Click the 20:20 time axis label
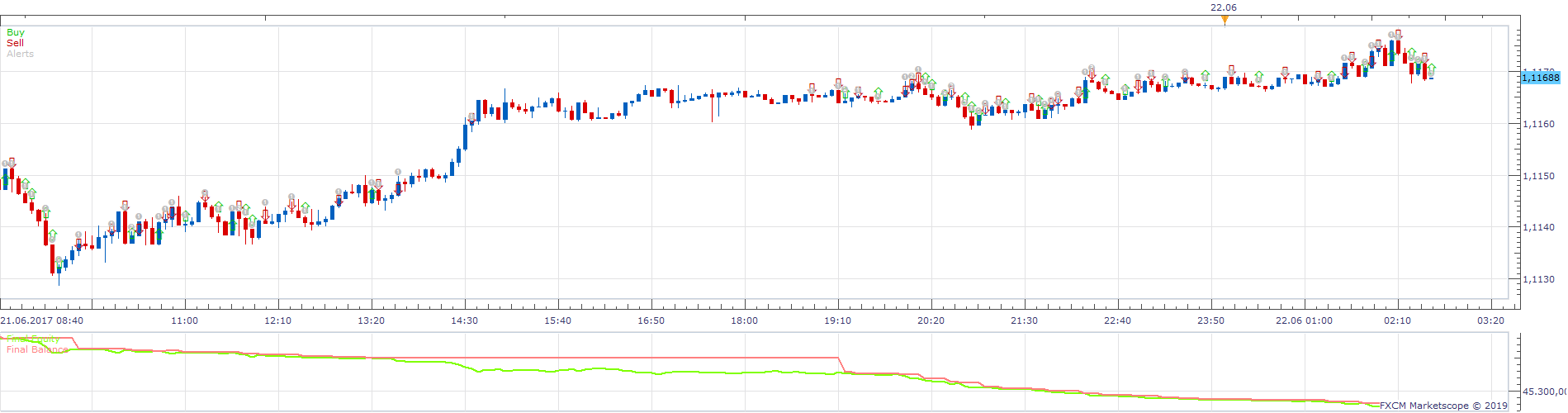 (x=931, y=320)
